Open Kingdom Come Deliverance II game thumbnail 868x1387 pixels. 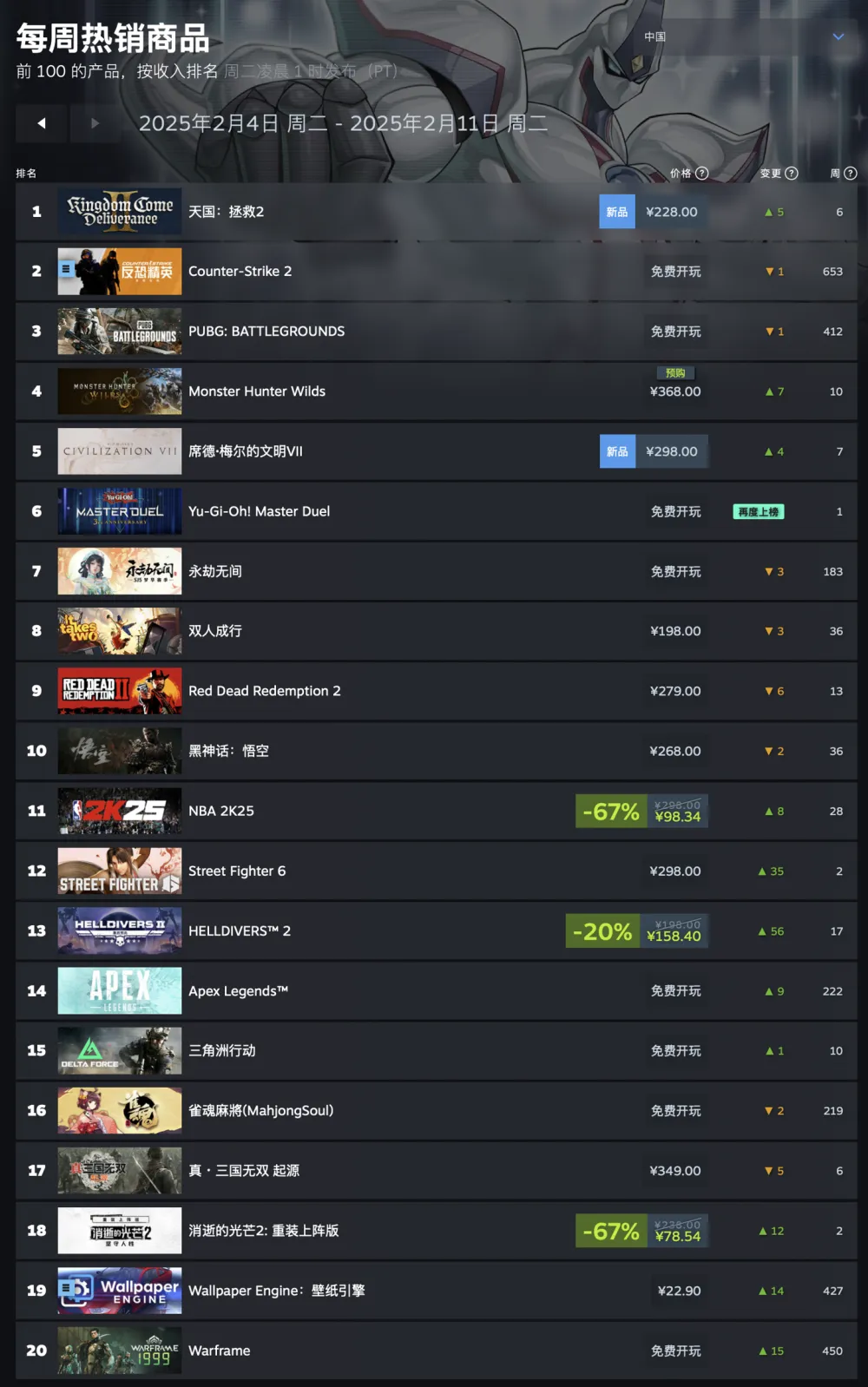120,212
